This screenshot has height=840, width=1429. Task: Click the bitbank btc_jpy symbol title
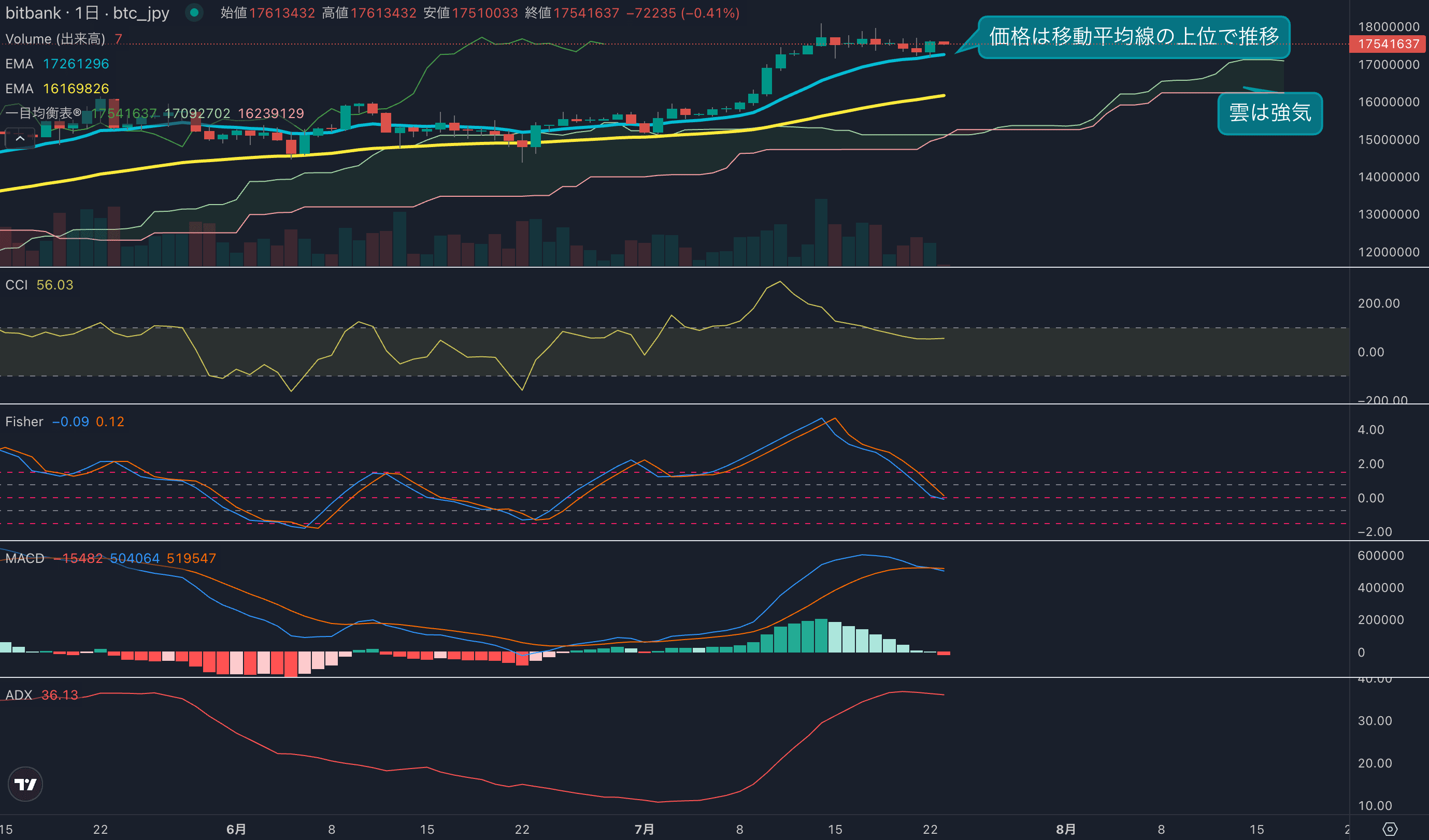pyautogui.click(x=88, y=12)
